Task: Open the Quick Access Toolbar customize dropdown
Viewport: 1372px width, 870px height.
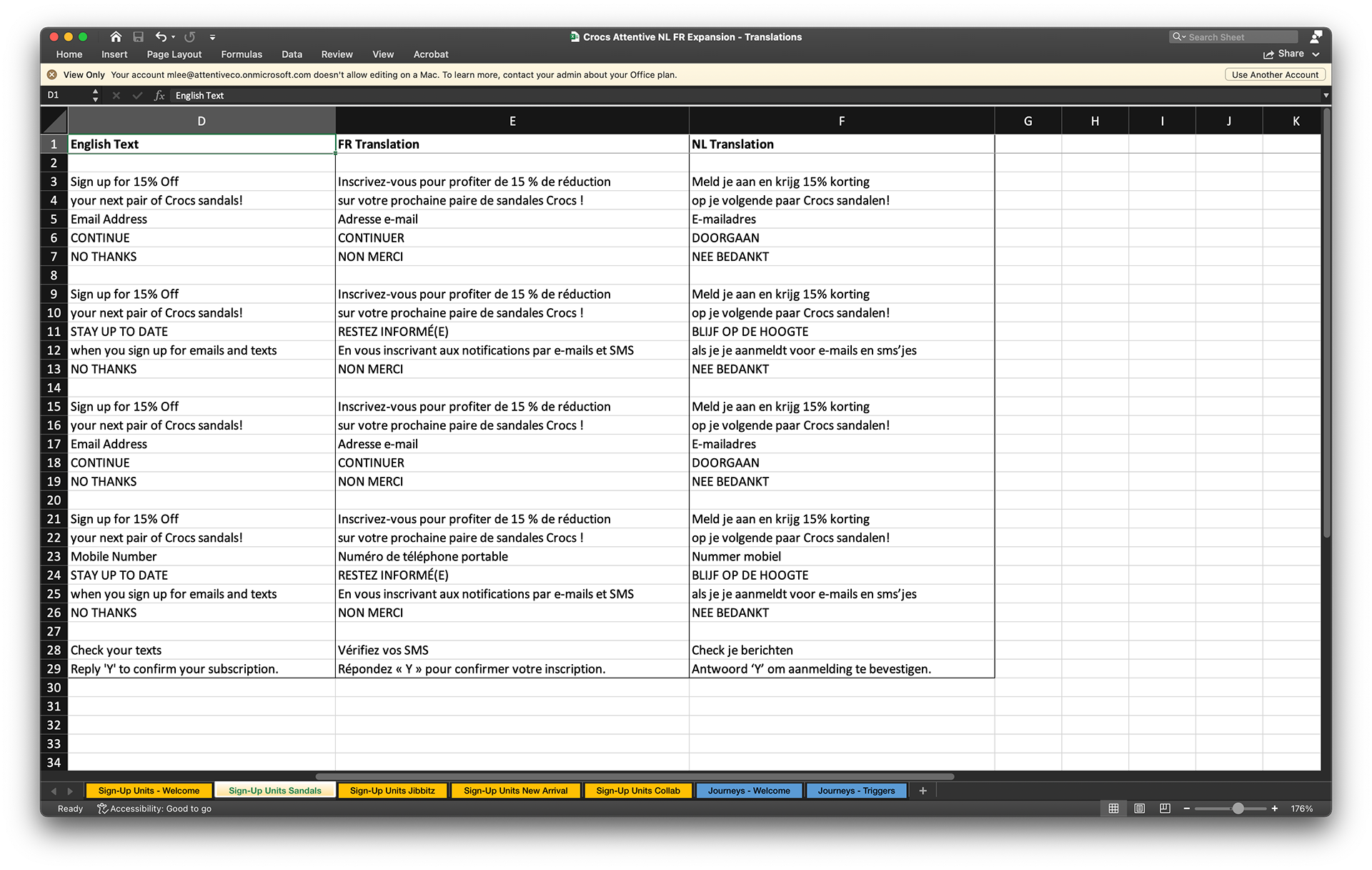Action: [212, 37]
